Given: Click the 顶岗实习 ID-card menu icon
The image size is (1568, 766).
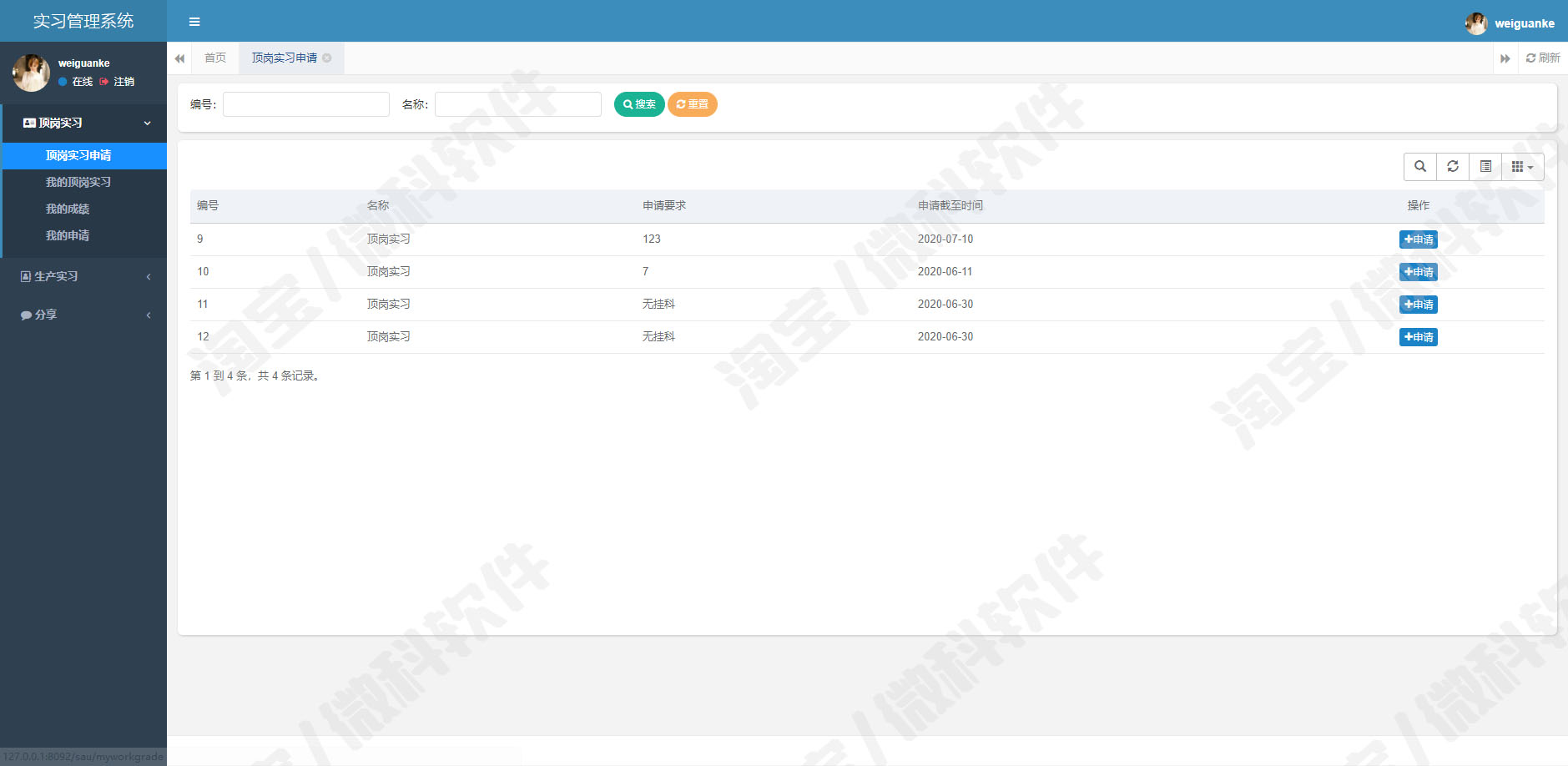Looking at the screenshot, I should pyautogui.click(x=29, y=123).
